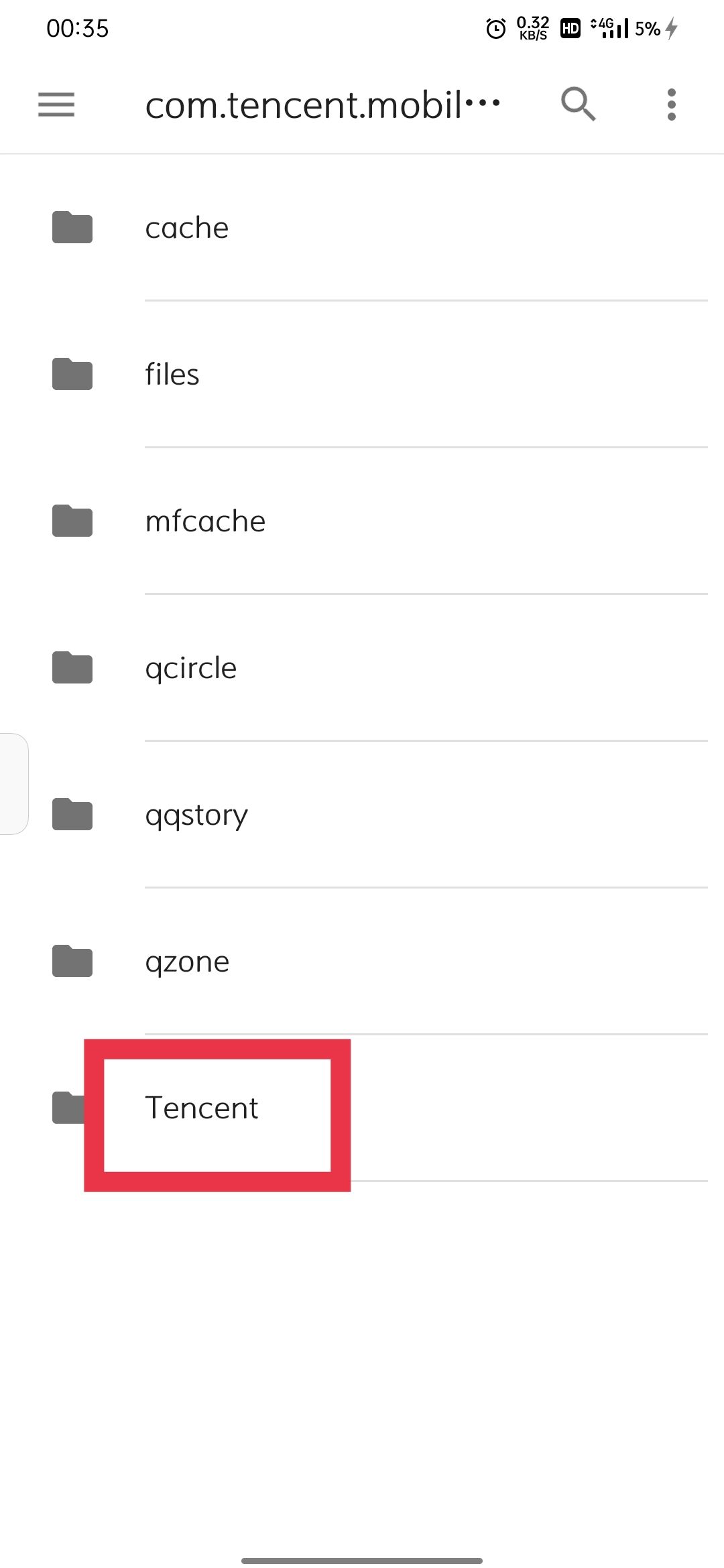
Task: Open the qqstory folder entry
Action: (x=196, y=814)
